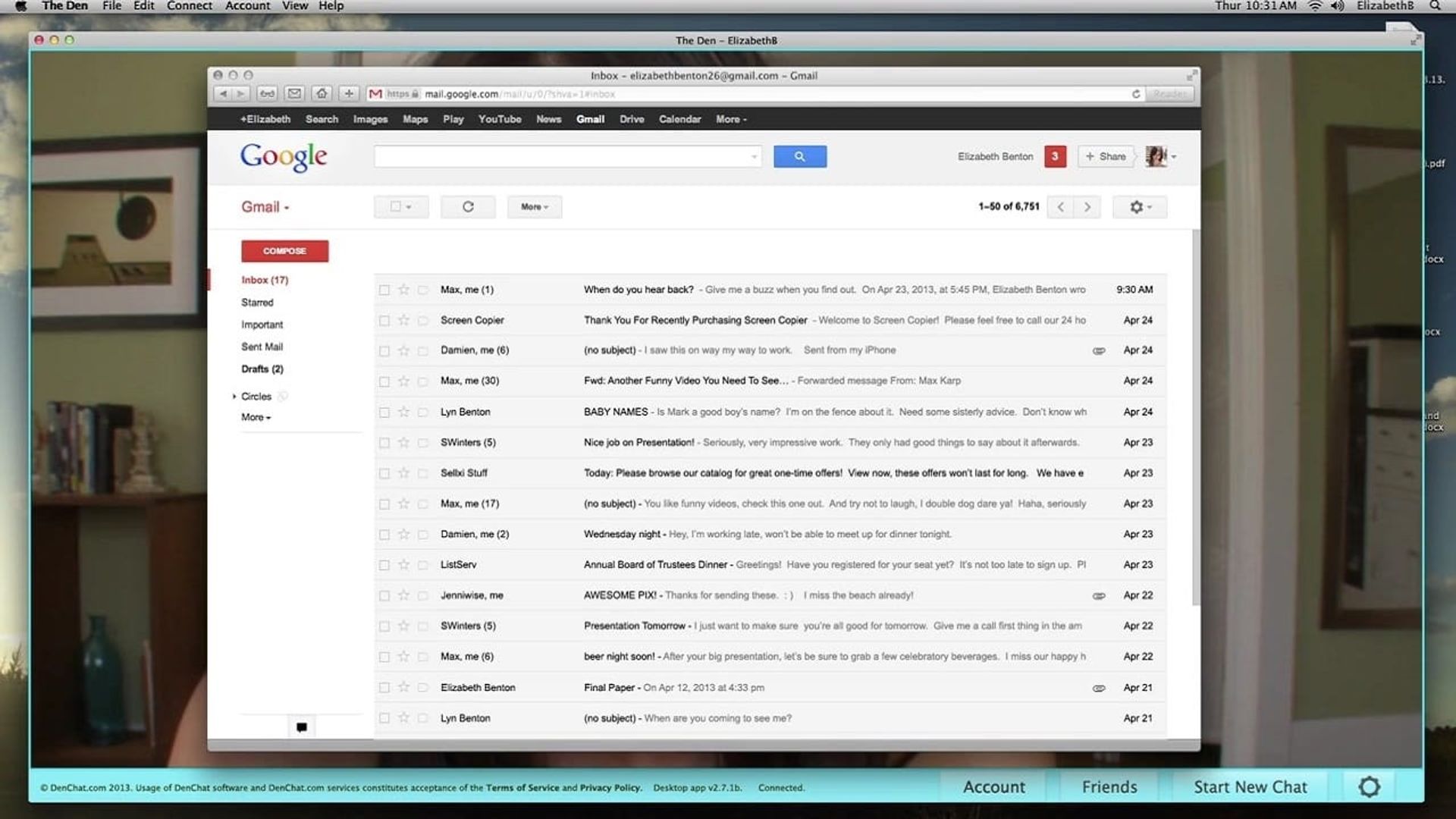Viewport: 1456px width, 819px height.
Task: Click the + Share button
Action: pyautogui.click(x=1106, y=156)
